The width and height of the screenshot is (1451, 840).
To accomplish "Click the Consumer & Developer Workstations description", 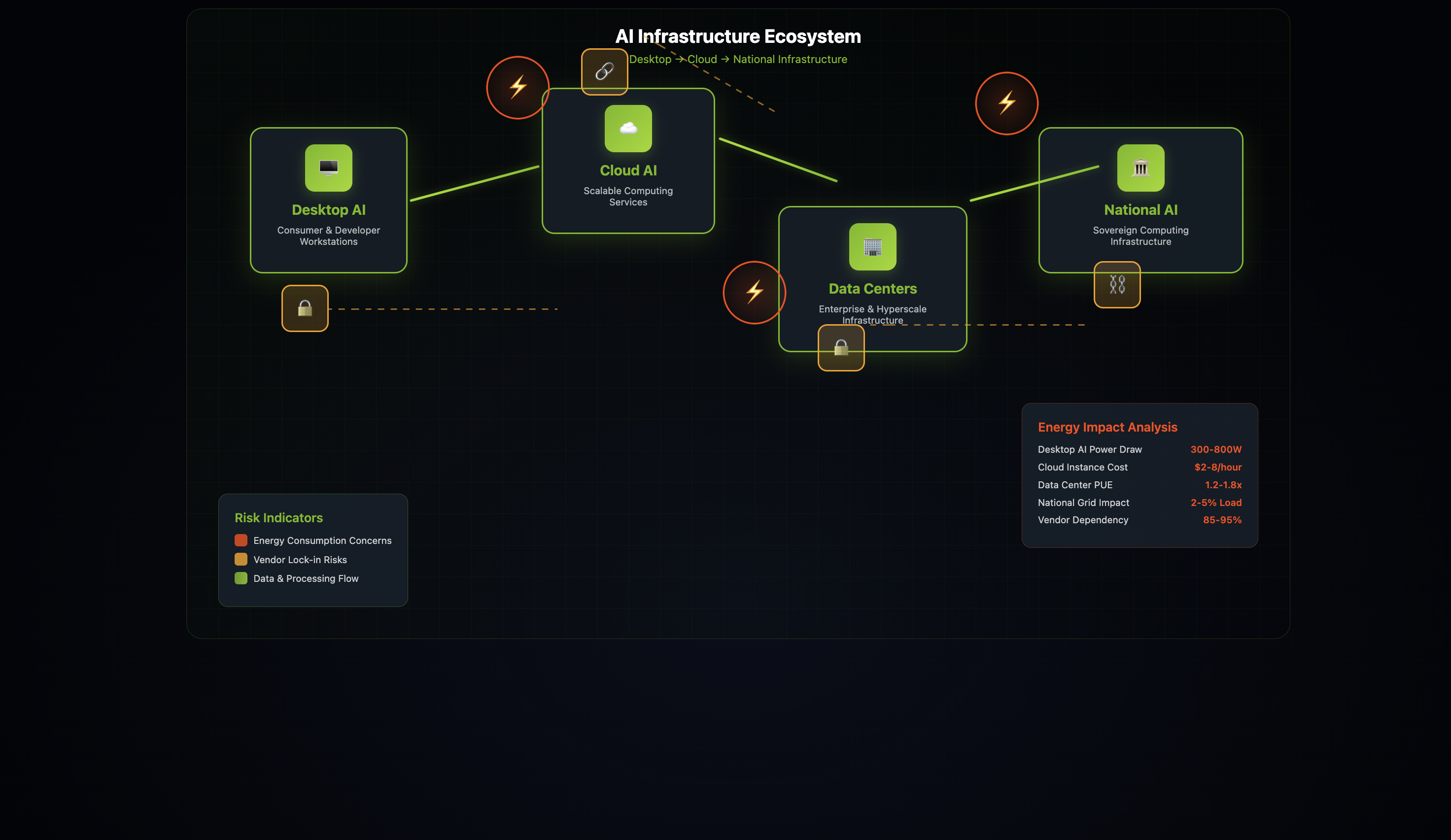I will (328, 235).
